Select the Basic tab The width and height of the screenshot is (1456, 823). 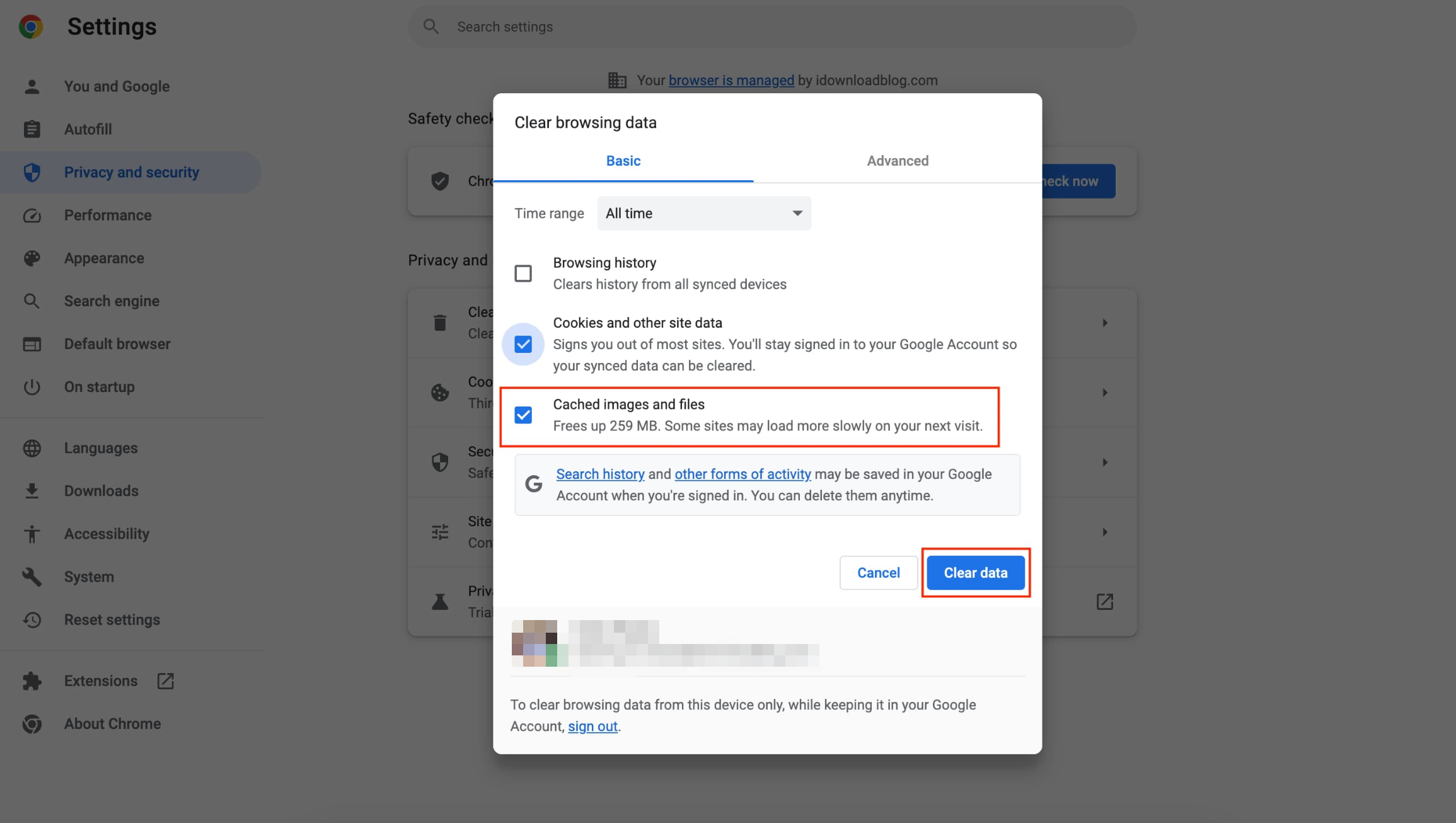point(623,161)
